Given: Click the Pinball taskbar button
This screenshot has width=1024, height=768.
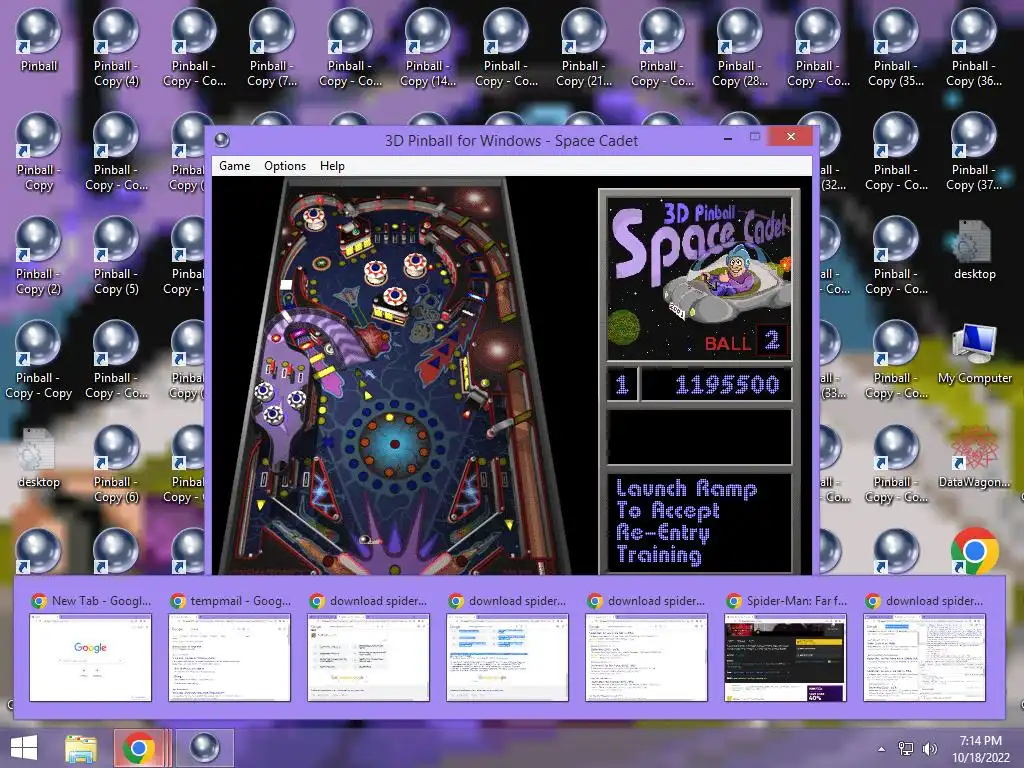Looking at the screenshot, I should [x=204, y=748].
